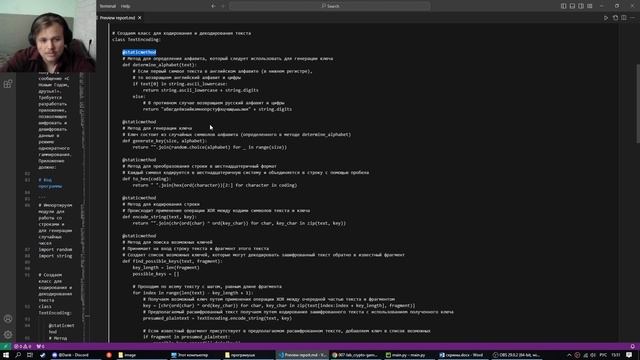Image resolution: width=640 pixels, height=360 pixels.
Task: Open the Terminal menu
Action: coord(108,6)
